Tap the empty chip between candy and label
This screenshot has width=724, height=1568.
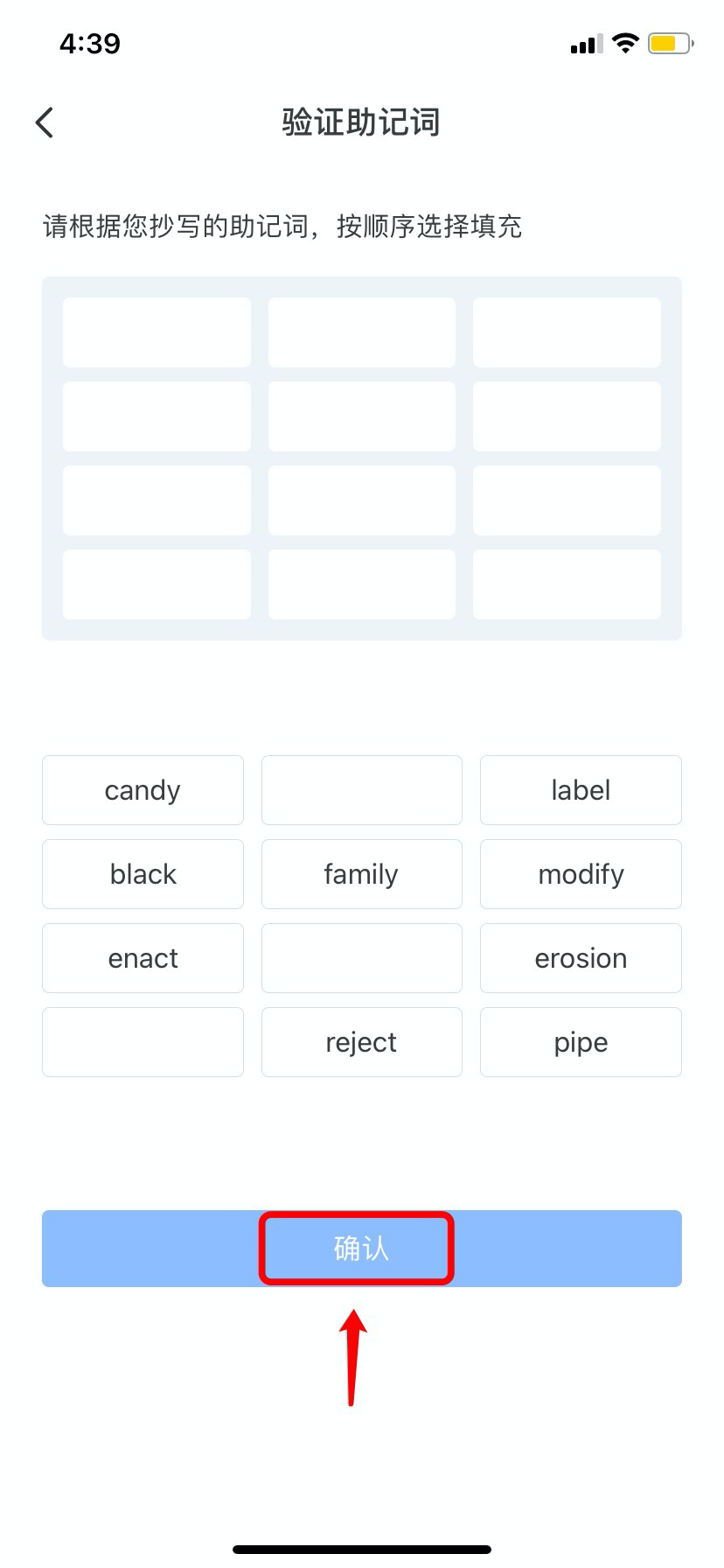[361, 790]
